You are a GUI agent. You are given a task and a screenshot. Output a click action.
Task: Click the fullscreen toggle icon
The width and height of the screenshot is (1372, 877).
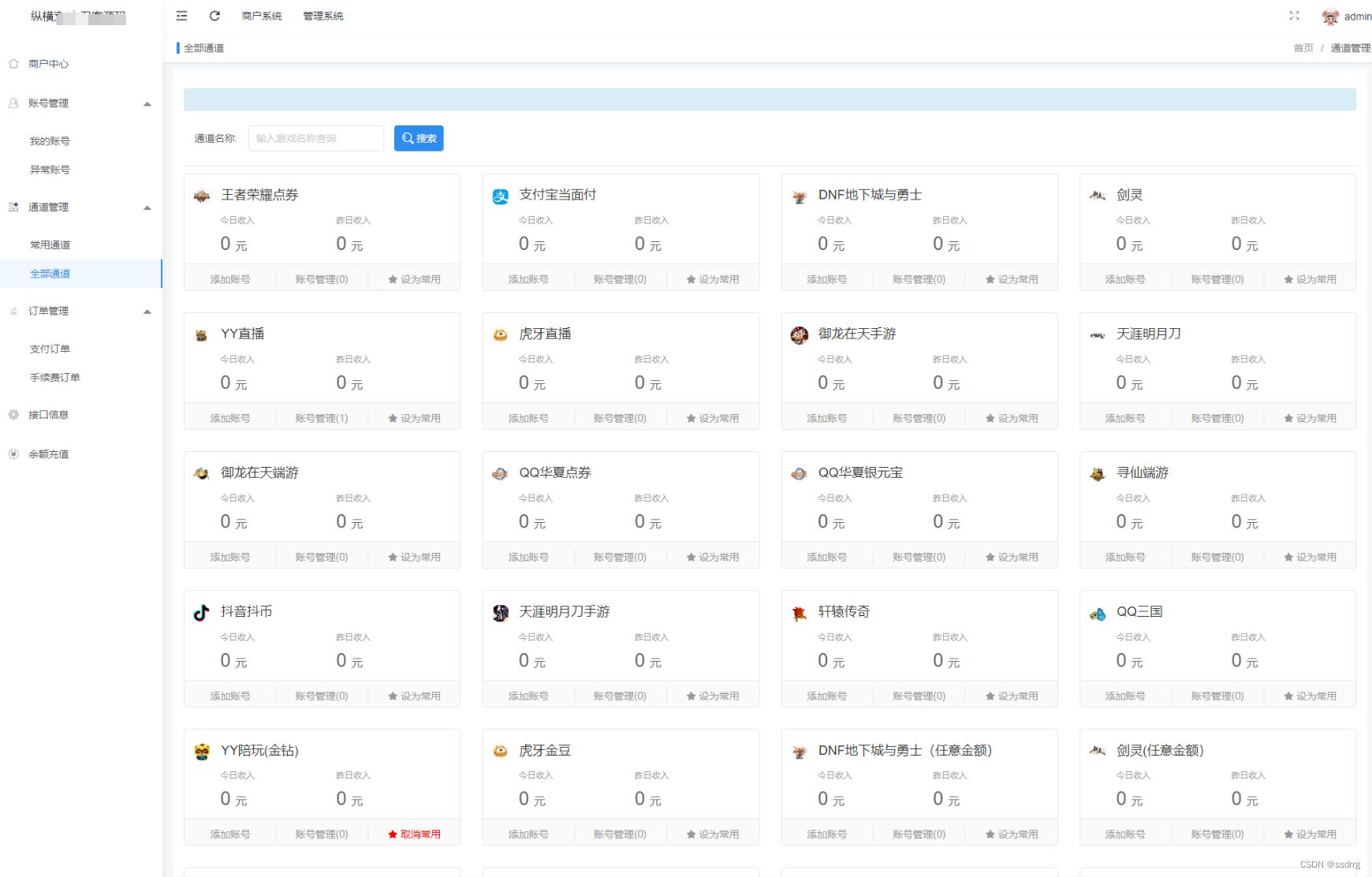1294,15
